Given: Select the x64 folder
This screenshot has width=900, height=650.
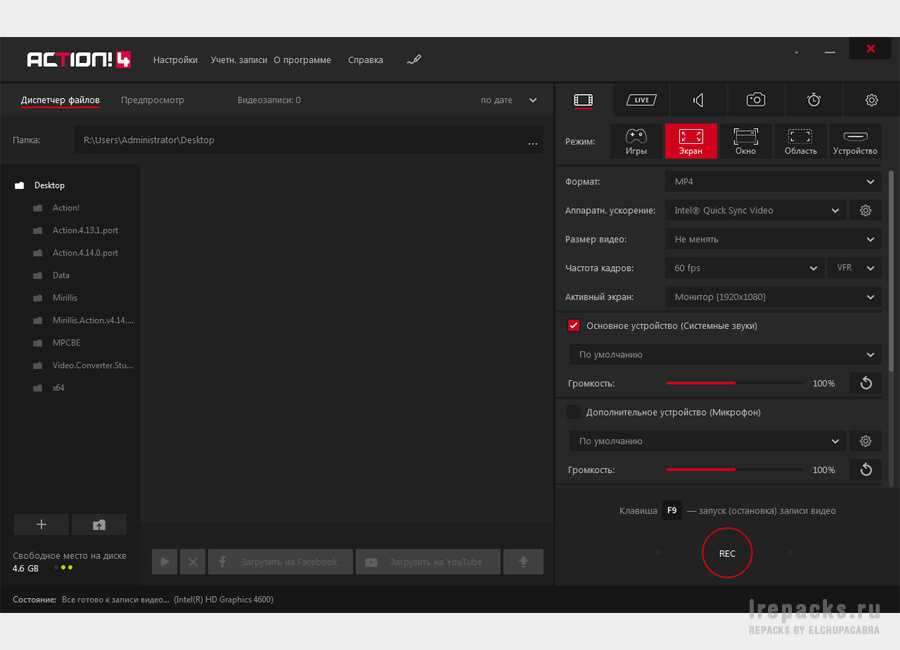Looking at the screenshot, I should [58, 388].
